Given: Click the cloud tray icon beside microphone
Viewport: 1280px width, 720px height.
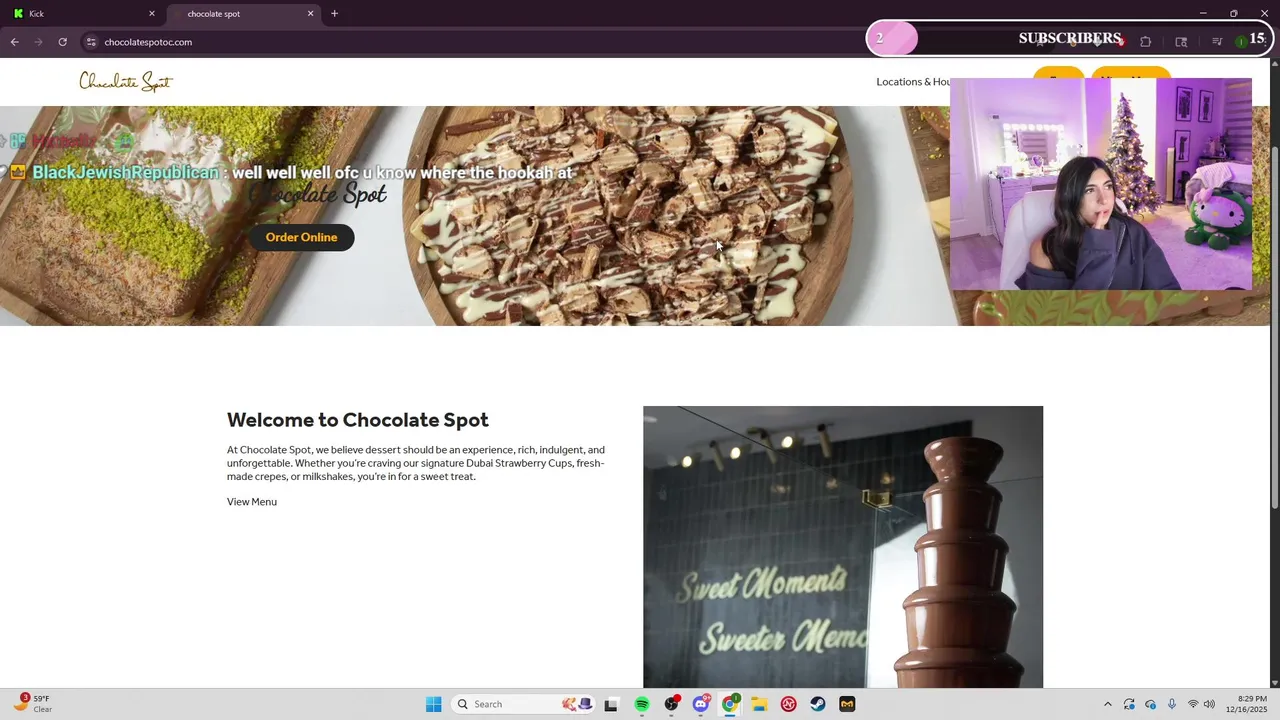Looking at the screenshot, I should click(x=1151, y=704).
